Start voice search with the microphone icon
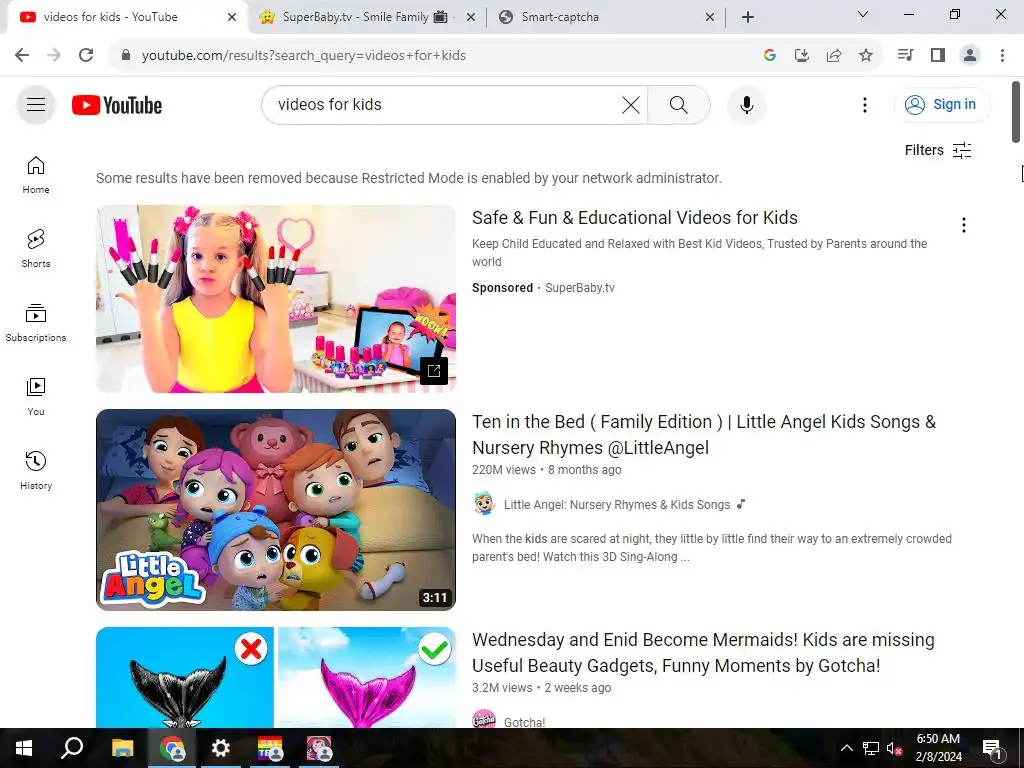The image size is (1024, 768). [746, 104]
